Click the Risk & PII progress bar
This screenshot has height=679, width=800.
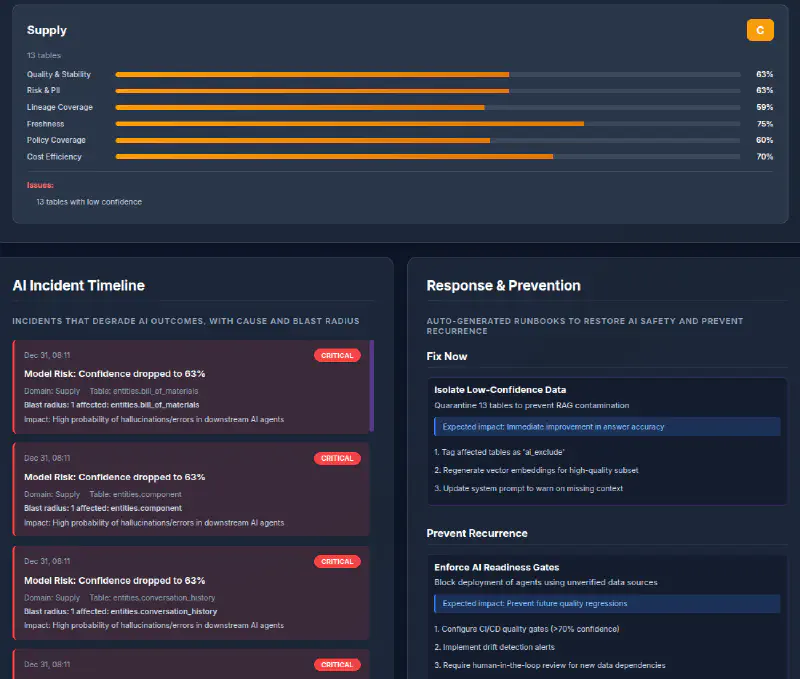428,91
